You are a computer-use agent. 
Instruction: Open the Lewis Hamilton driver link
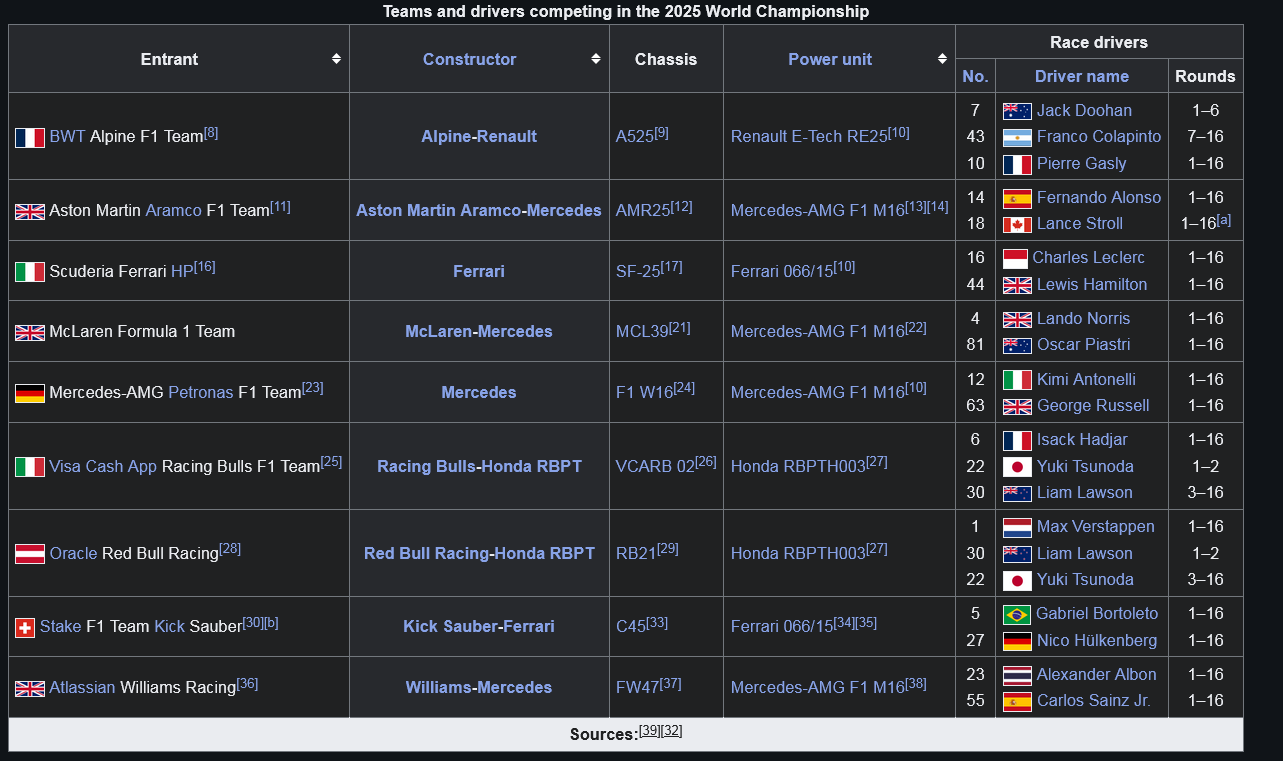1092,285
